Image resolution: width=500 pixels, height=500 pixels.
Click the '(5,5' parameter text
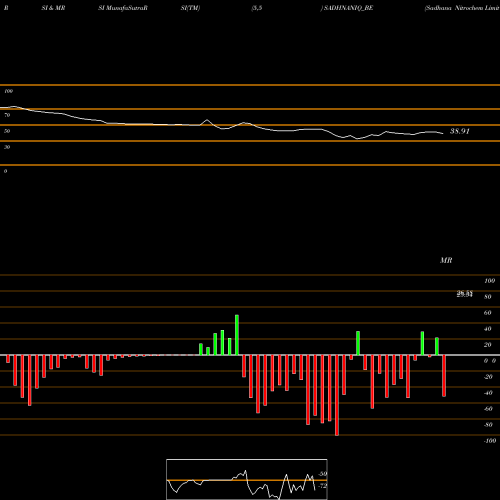pyautogui.click(x=257, y=8)
